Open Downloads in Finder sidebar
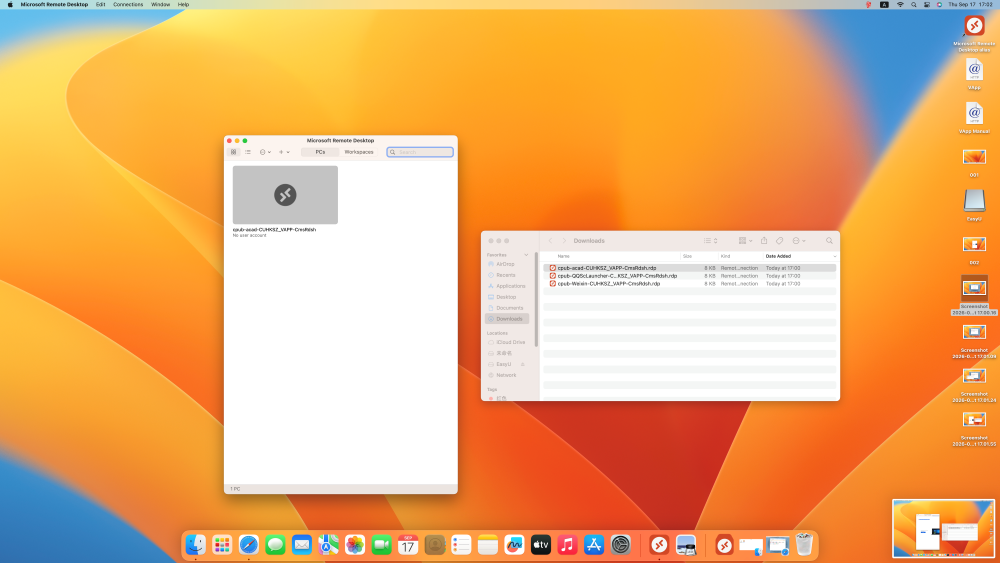1000x563 pixels. (x=507, y=319)
